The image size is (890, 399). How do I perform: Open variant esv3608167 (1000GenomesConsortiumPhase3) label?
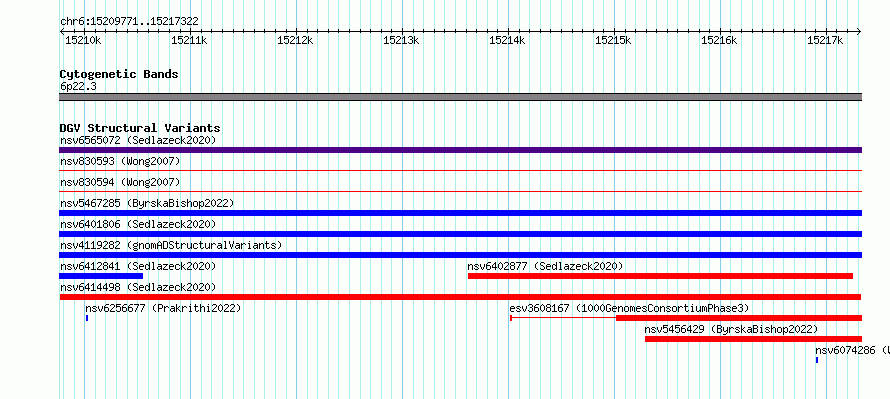click(629, 308)
